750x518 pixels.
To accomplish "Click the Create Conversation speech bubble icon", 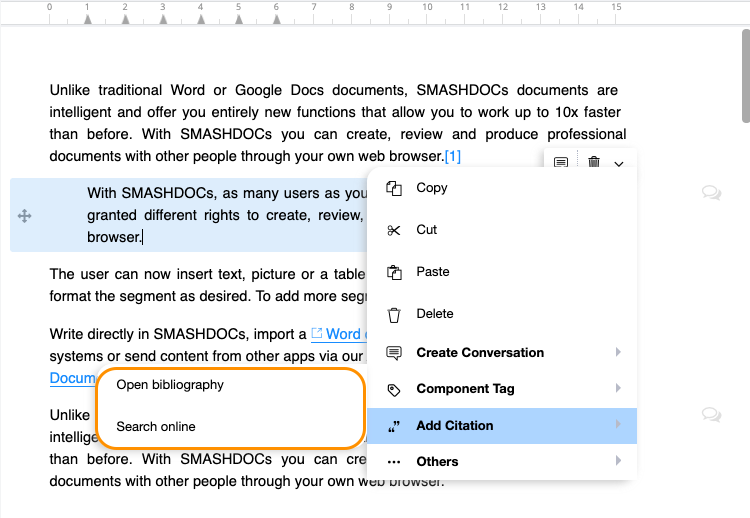I will pyautogui.click(x=394, y=353).
